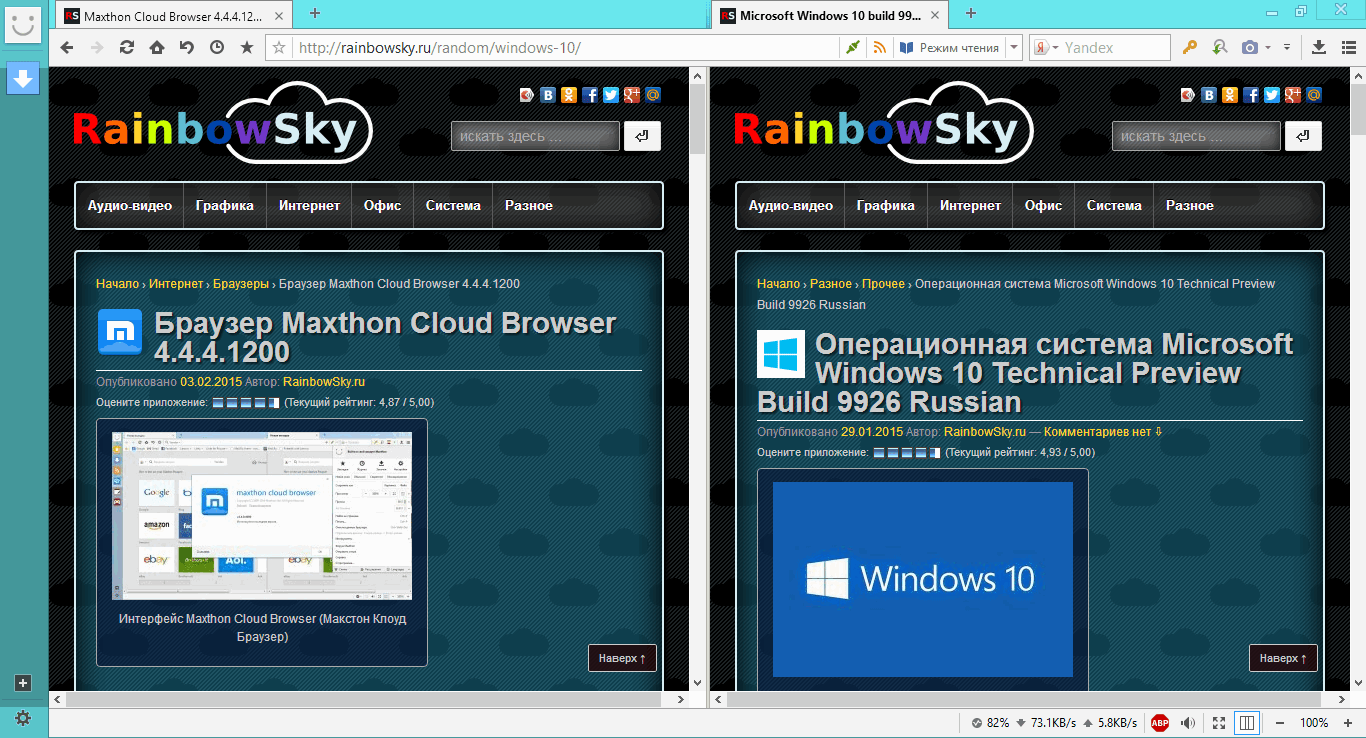The height and width of the screenshot is (738, 1366).
Task: Open Комментариев нет link
Action: pyautogui.click(x=1103, y=432)
